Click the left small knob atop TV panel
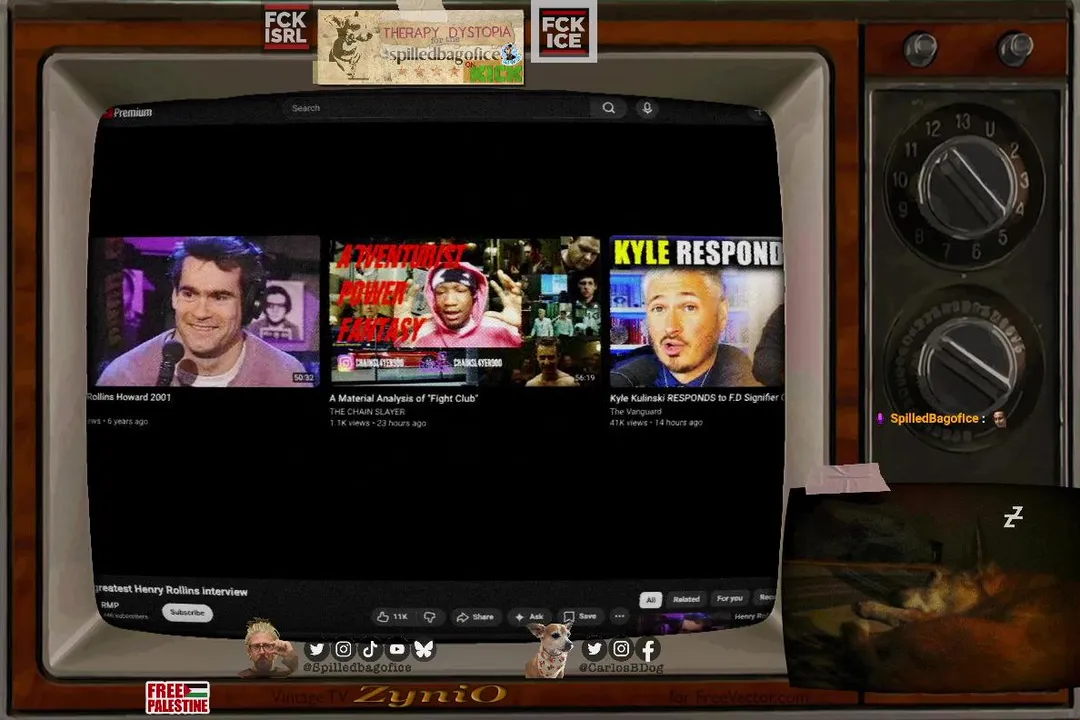1080x720 pixels. tap(920, 49)
